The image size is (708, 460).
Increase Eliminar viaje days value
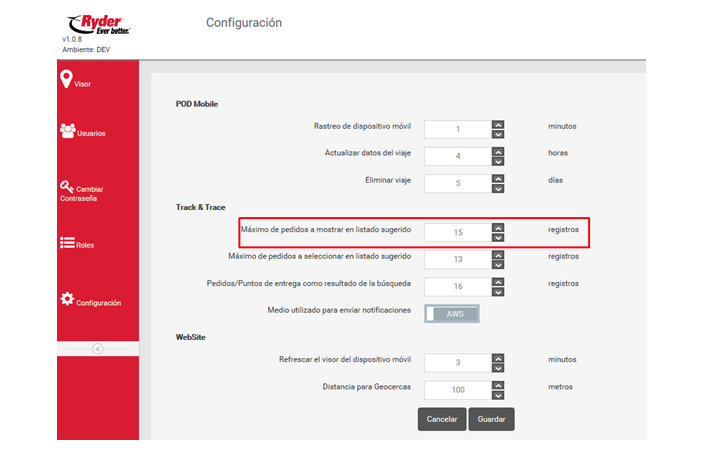point(498,179)
